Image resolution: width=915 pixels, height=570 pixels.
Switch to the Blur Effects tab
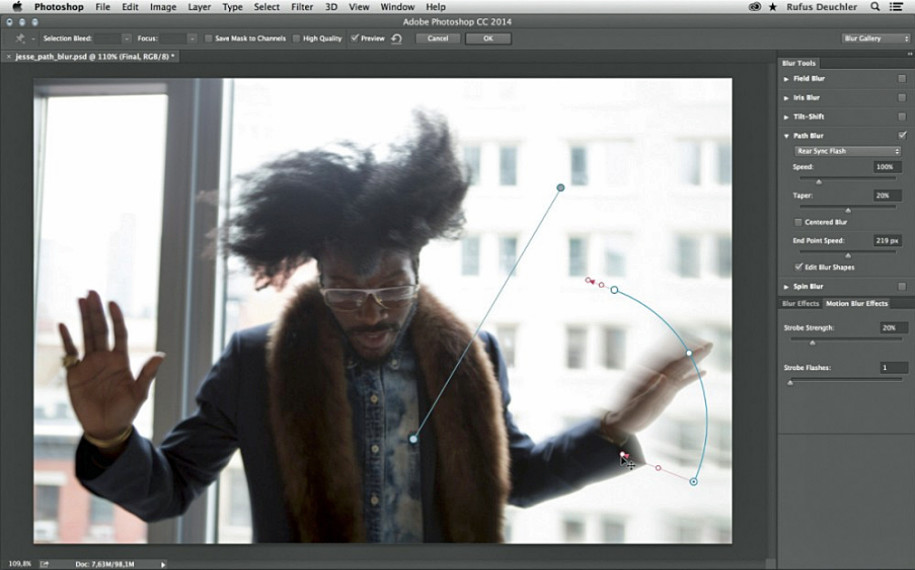(x=800, y=303)
